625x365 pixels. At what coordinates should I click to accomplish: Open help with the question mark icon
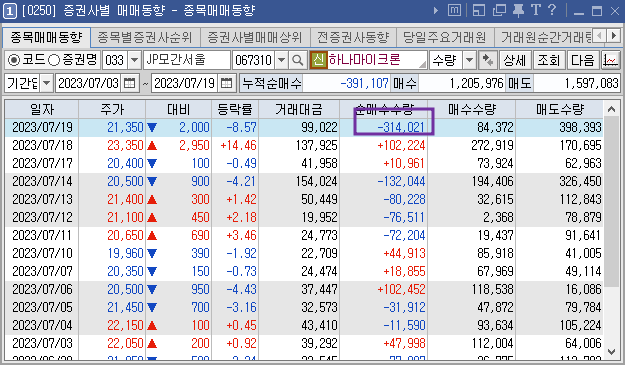552,10
